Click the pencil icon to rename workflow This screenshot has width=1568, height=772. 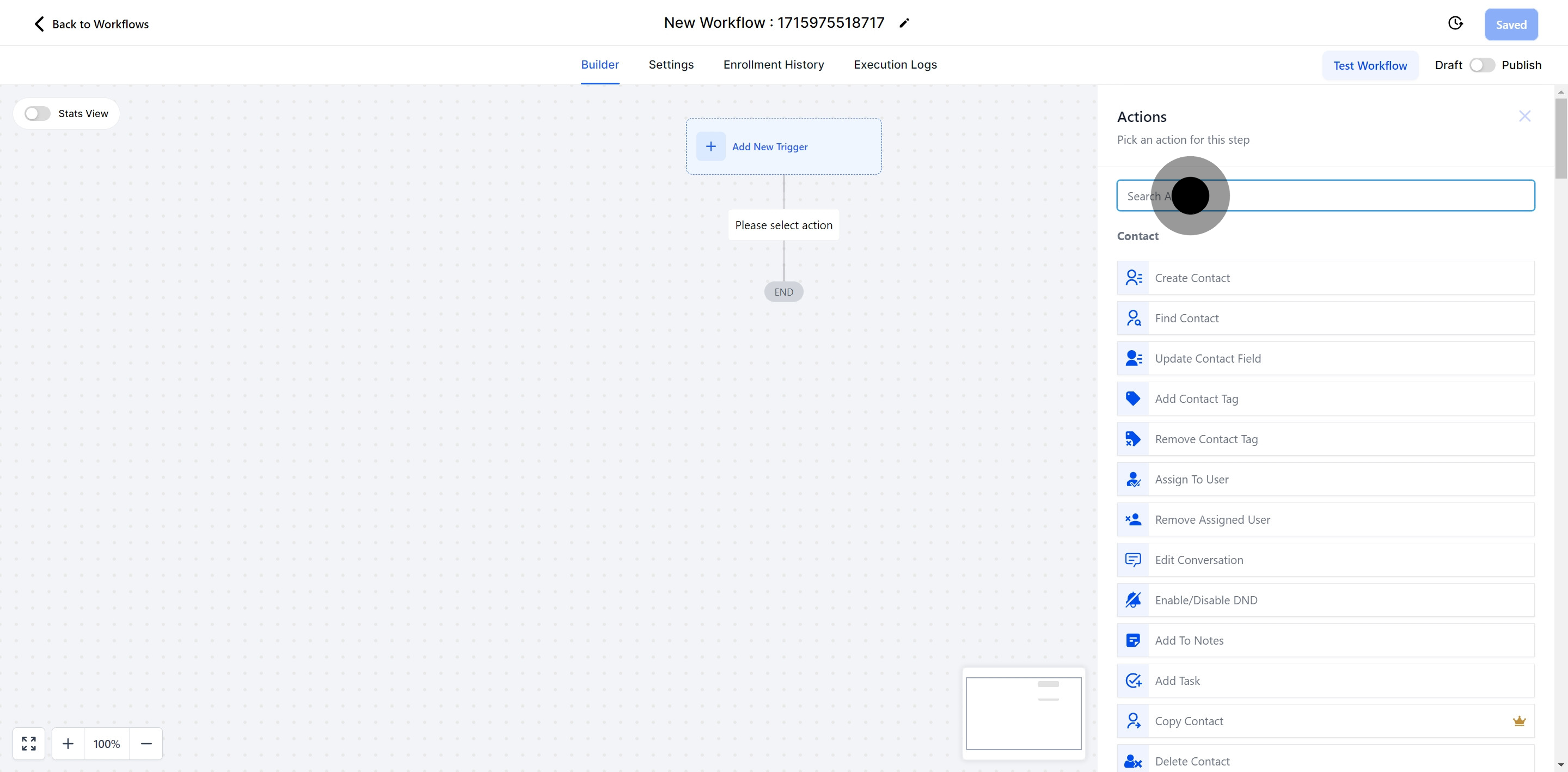click(904, 23)
